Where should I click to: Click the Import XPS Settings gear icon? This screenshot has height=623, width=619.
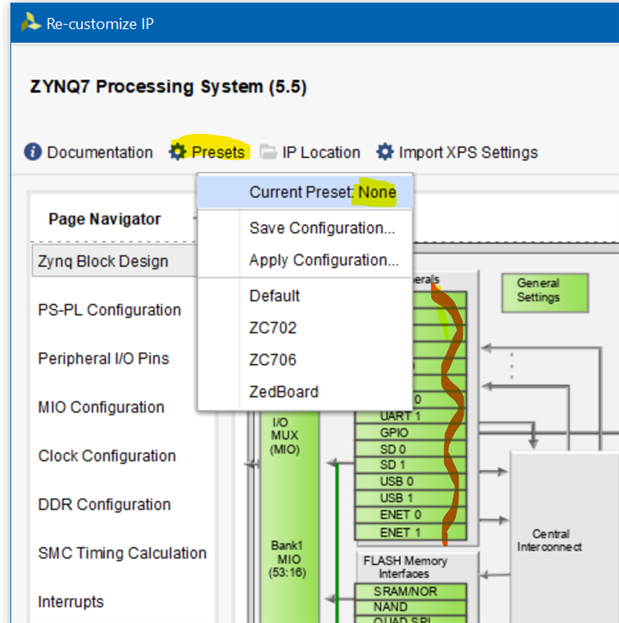pos(385,152)
